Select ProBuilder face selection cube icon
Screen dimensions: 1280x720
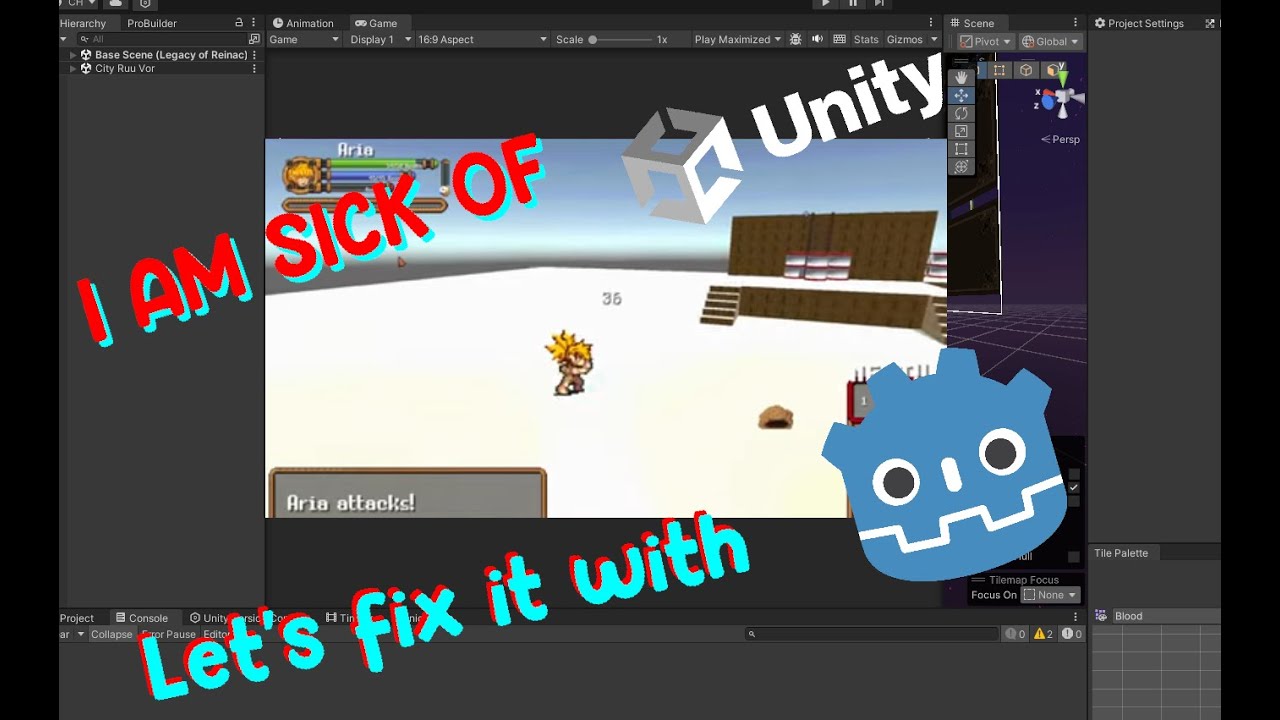point(1052,70)
